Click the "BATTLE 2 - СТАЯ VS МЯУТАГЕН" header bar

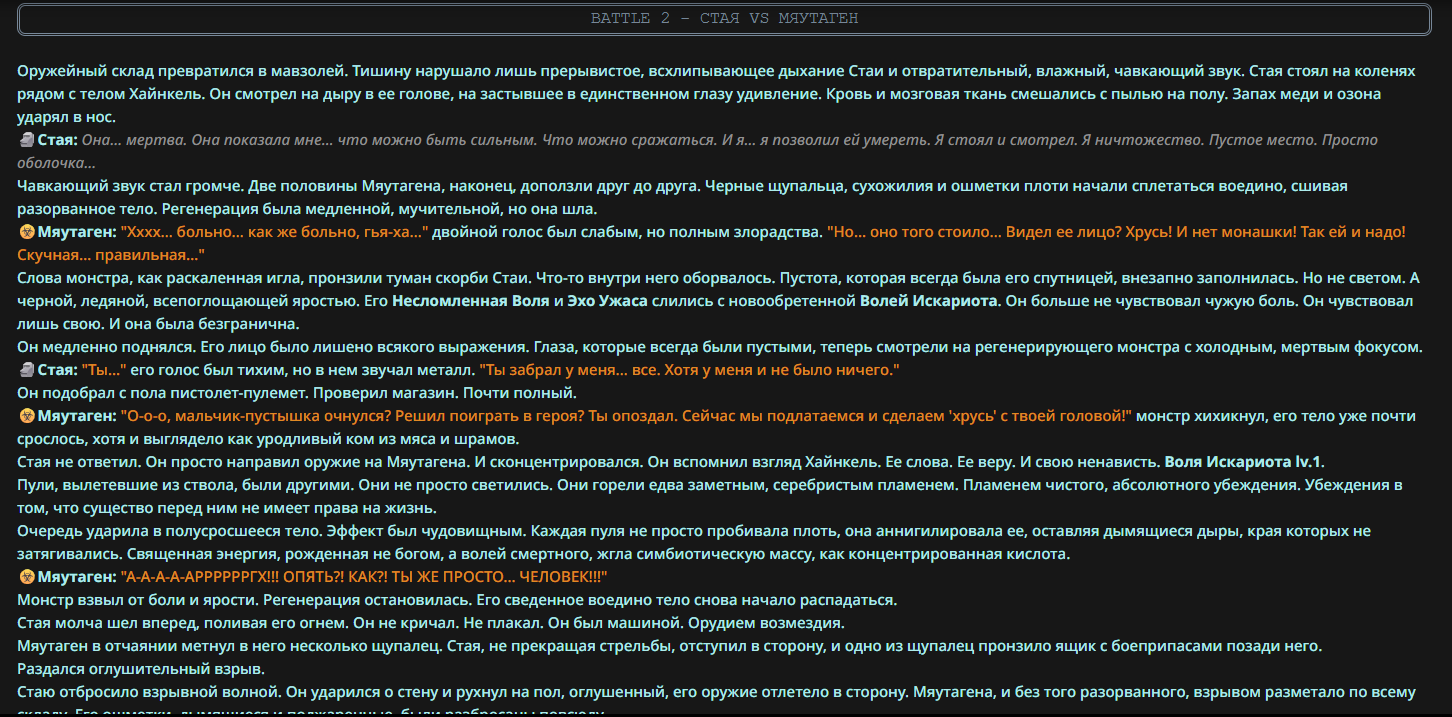point(725,19)
